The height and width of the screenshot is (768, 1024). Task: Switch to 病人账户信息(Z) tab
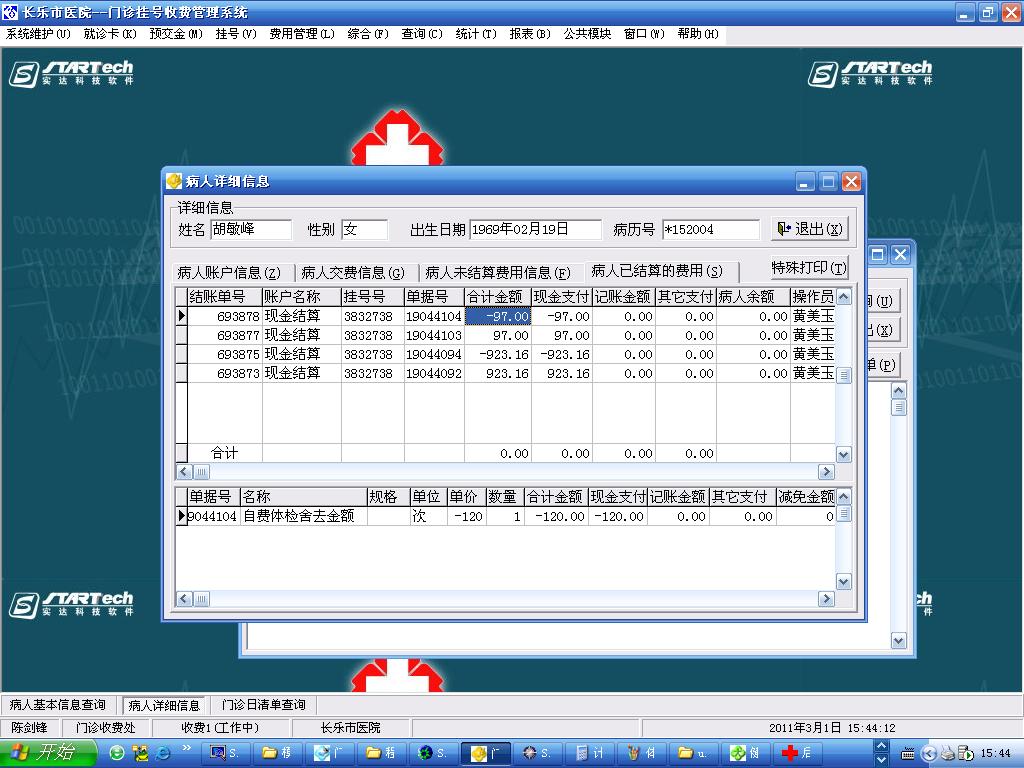pos(229,272)
